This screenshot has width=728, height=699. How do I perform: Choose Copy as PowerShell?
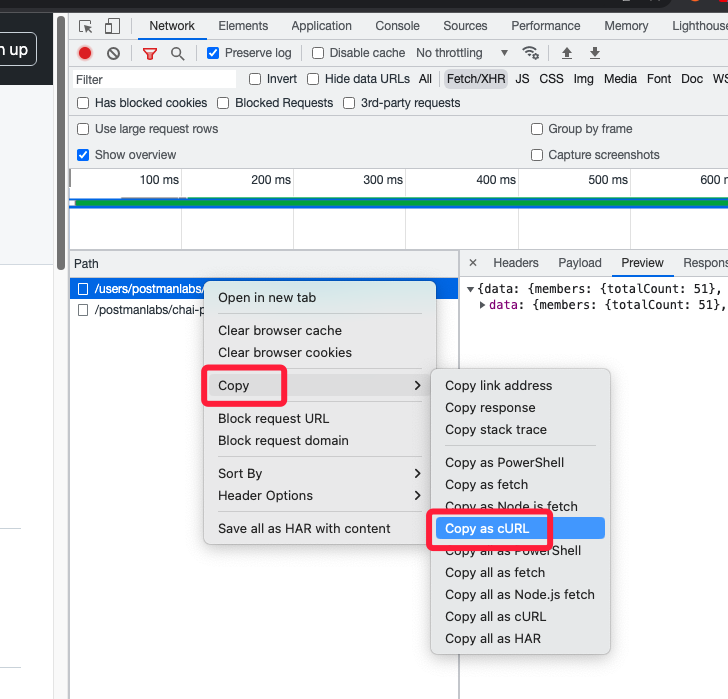pos(520,462)
